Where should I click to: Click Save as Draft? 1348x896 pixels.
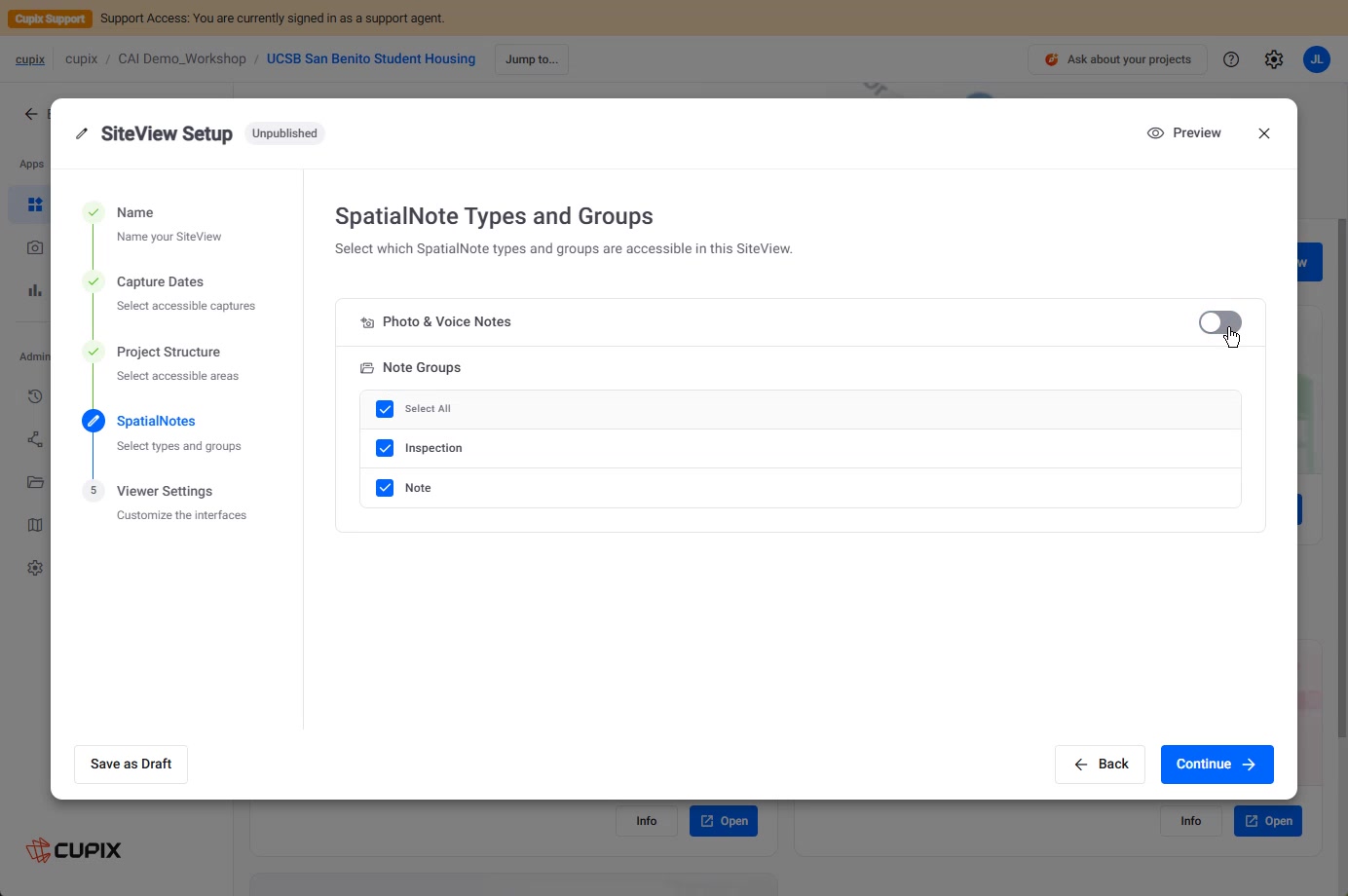pos(131,765)
